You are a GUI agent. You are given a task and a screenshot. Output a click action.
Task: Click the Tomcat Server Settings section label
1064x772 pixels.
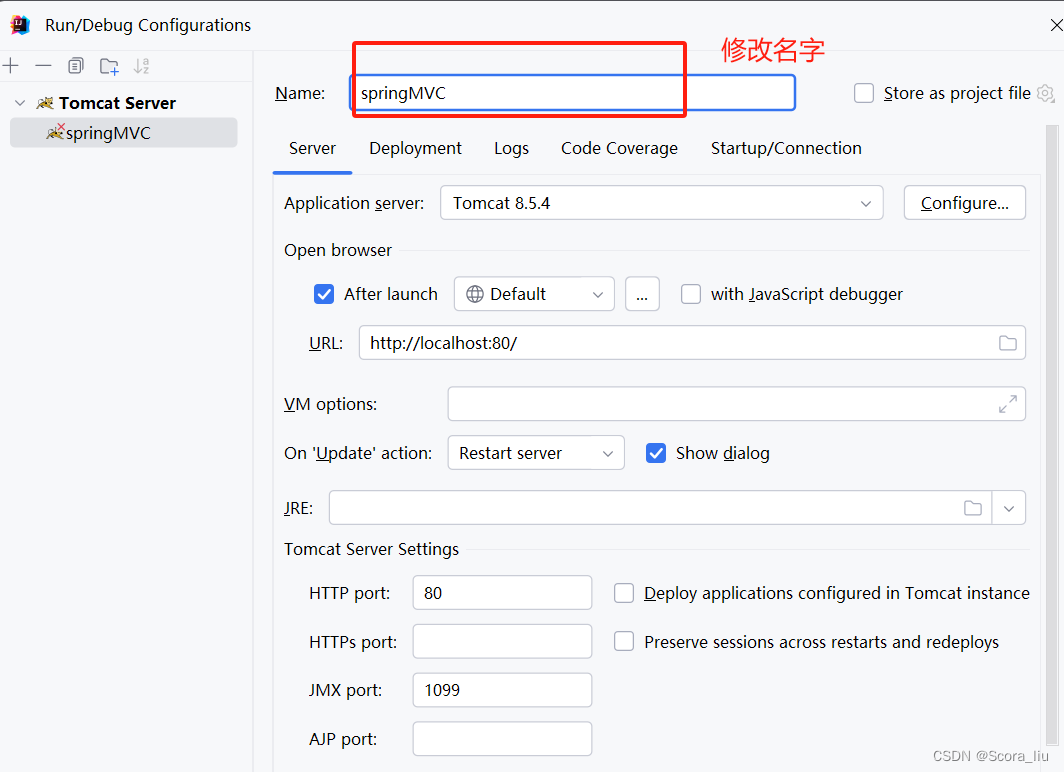tap(371, 549)
